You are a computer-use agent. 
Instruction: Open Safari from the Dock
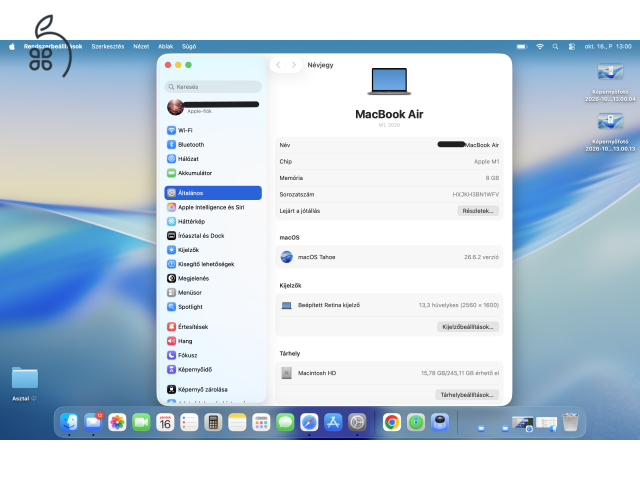[309, 422]
